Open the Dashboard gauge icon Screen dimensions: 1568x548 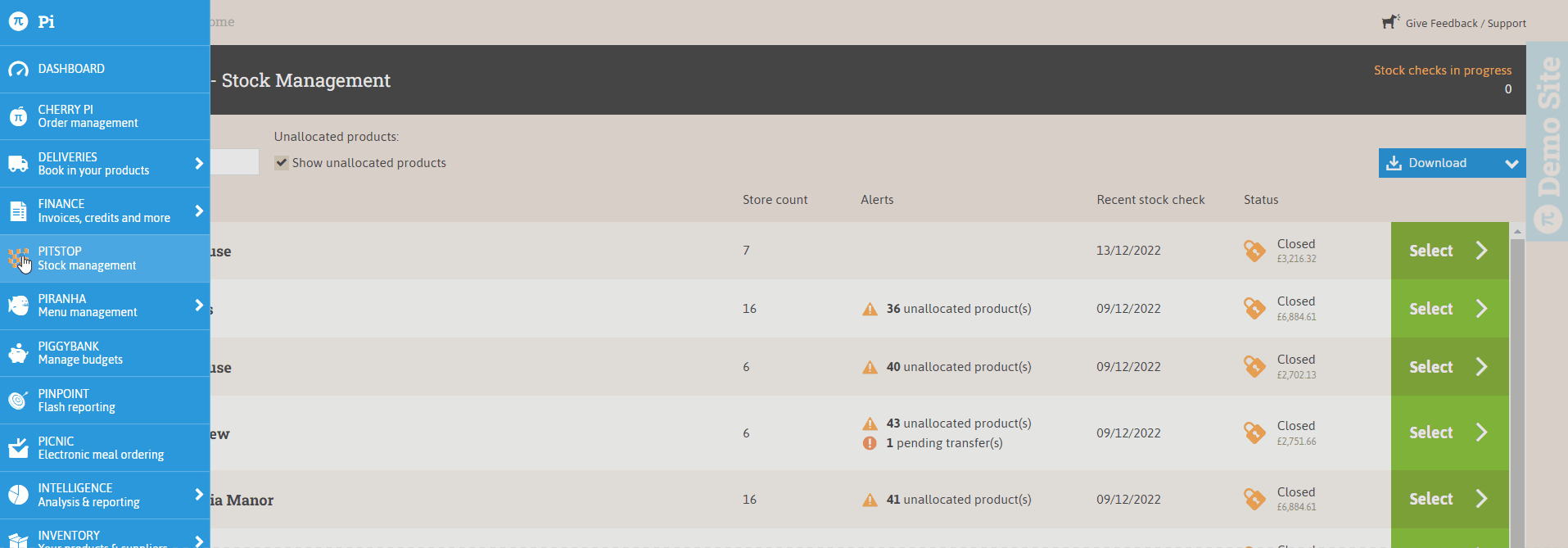pos(18,70)
